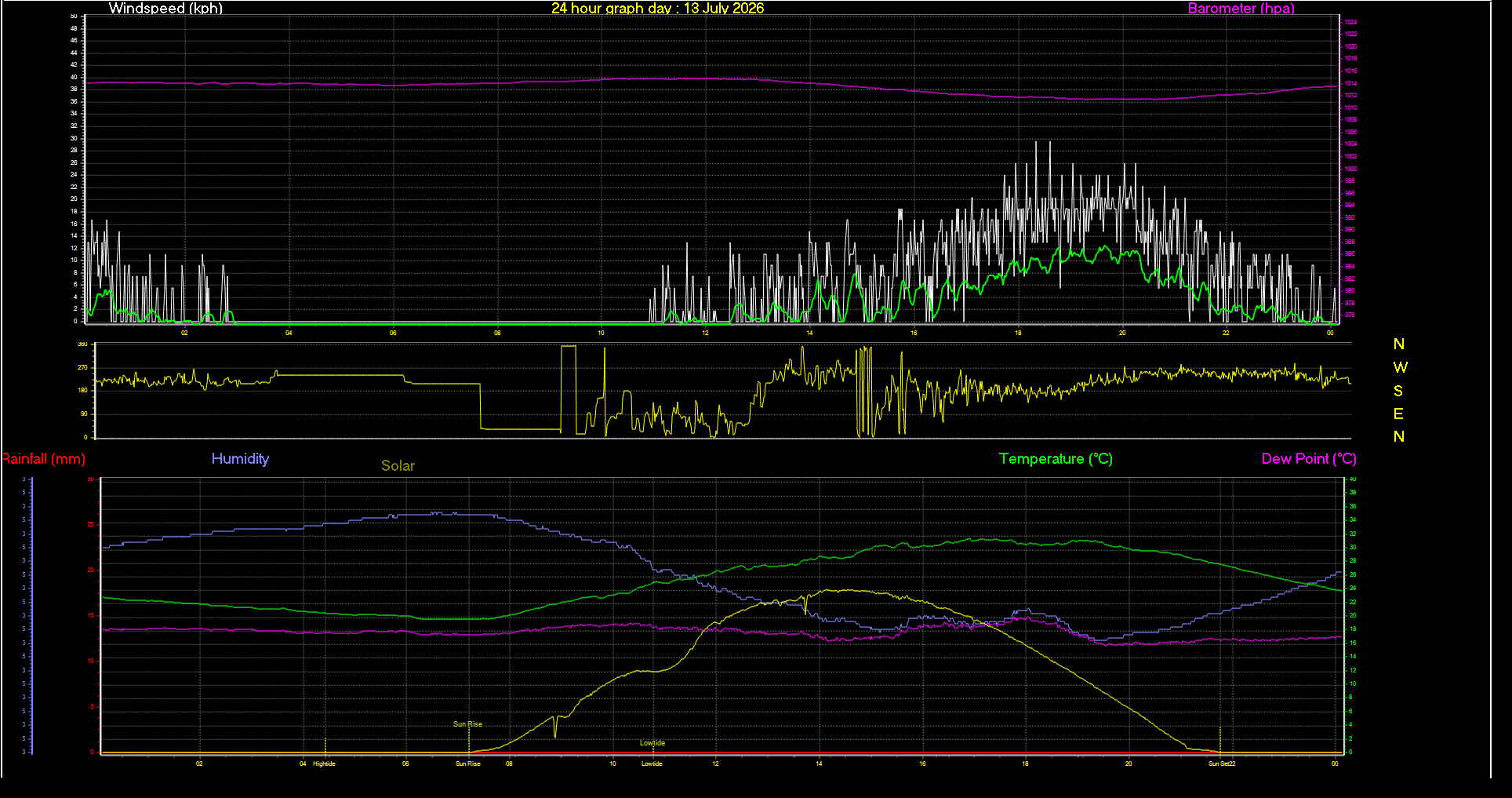Viewport: 1512px width, 798px height.
Task: Click the "Sun Rise" marker text inside the lower graph
Action: [x=468, y=724]
